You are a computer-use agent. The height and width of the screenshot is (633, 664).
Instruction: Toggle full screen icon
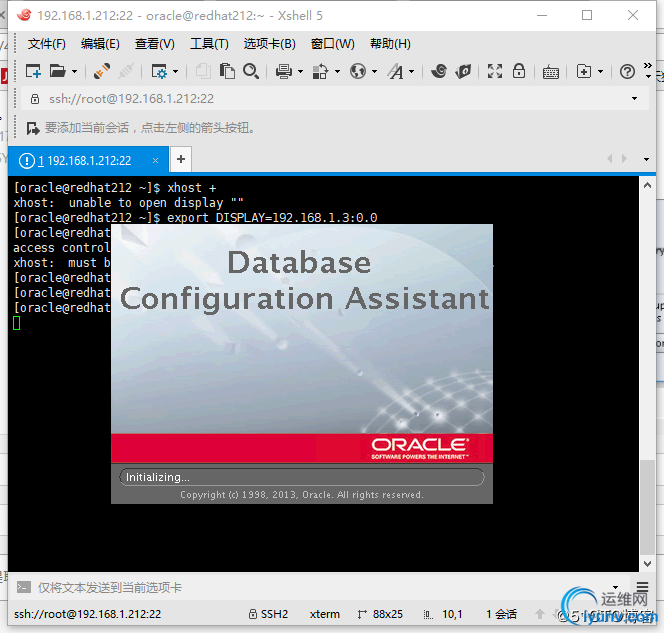tap(495, 71)
